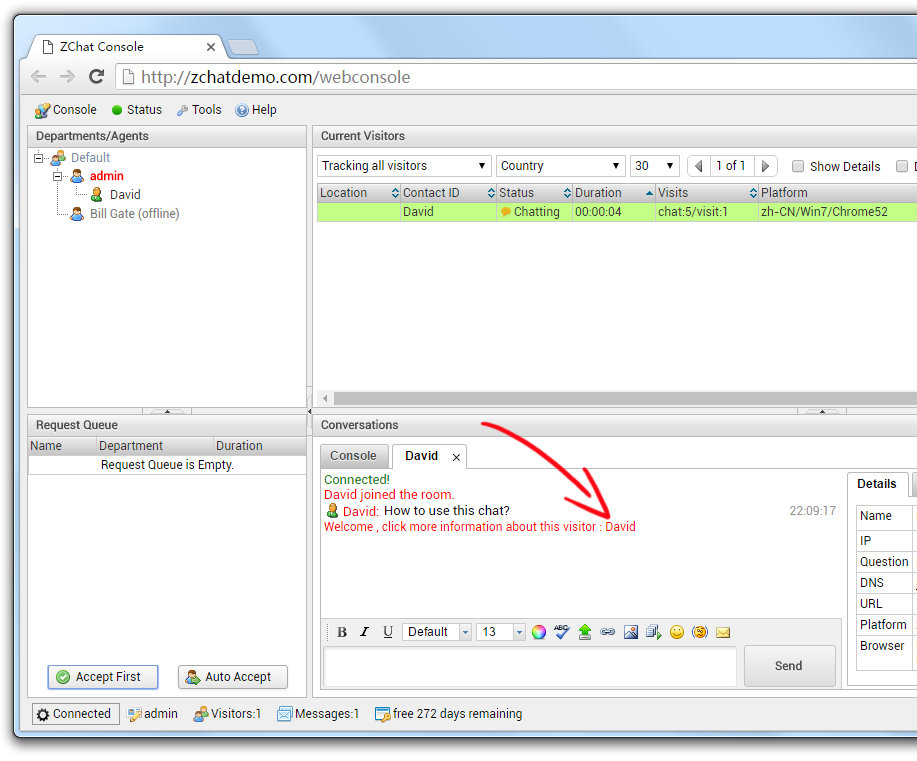Go back with the browser back arrow
The height and width of the screenshot is (761, 917).
tap(39, 77)
